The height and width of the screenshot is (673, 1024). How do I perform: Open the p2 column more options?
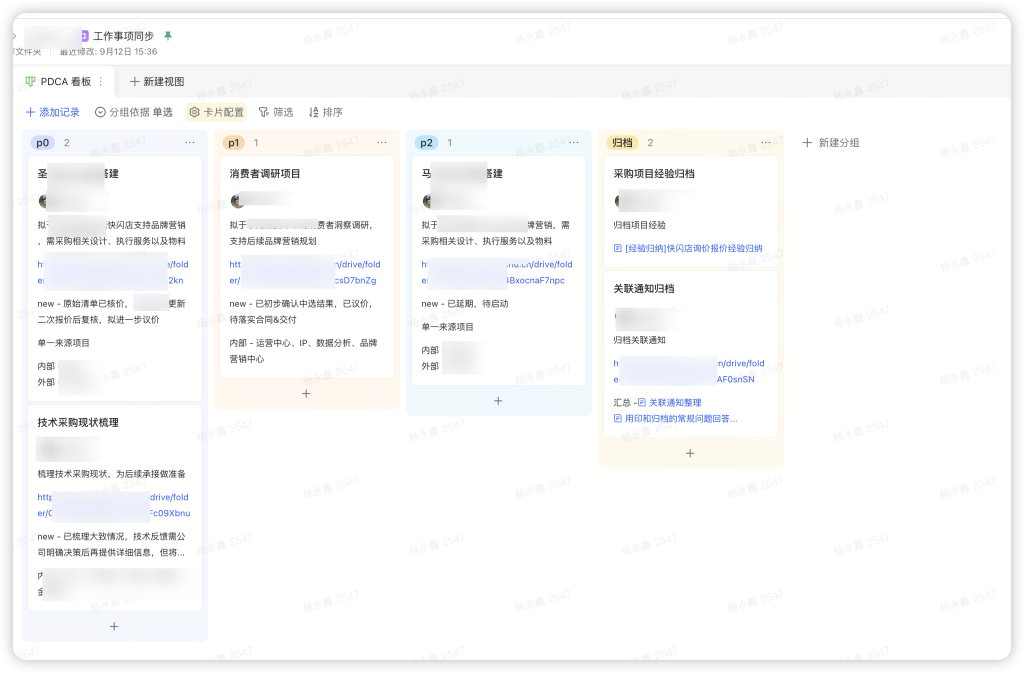click(x=573, y=143)
